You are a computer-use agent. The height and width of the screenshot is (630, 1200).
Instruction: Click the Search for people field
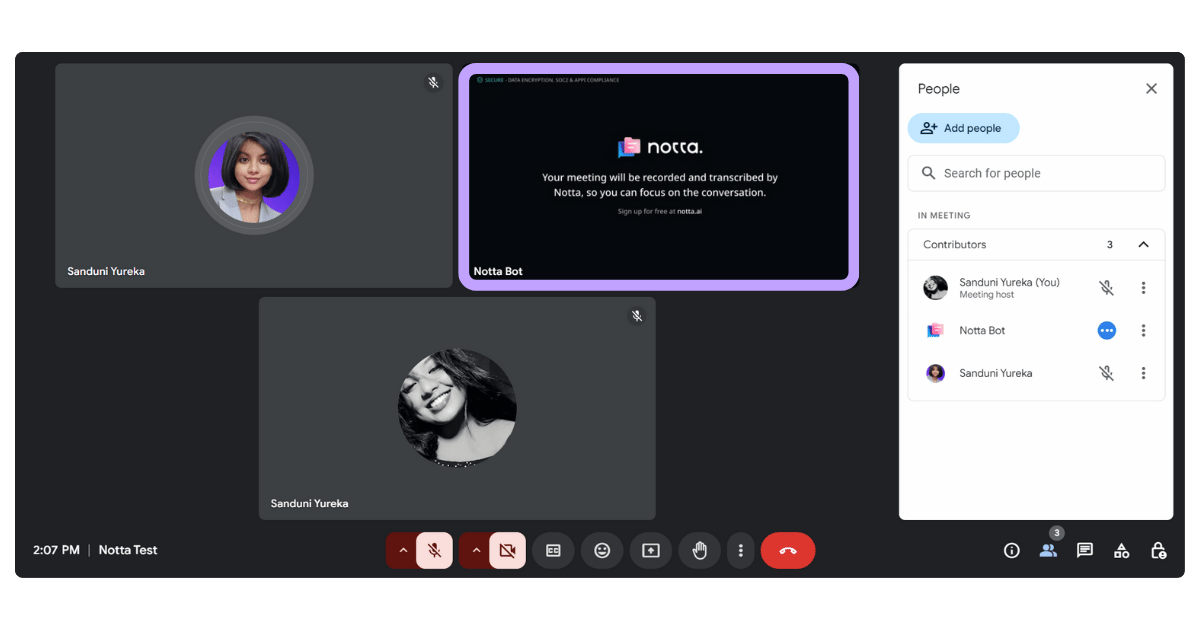point(1036,173)
